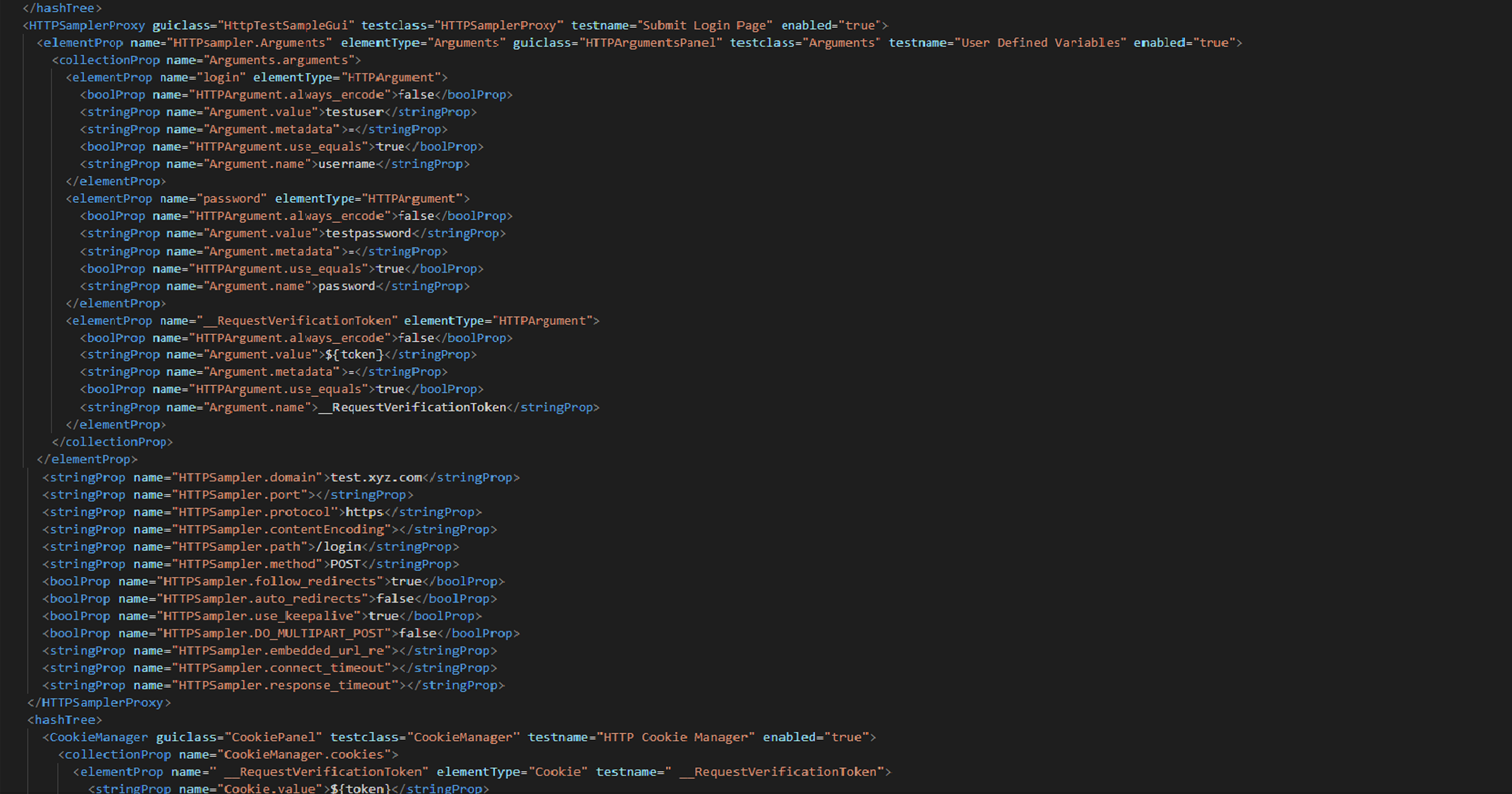Click the "HTTPSampler.path" attribute
Screen dimensions: 1512x794
click(240, 547)
